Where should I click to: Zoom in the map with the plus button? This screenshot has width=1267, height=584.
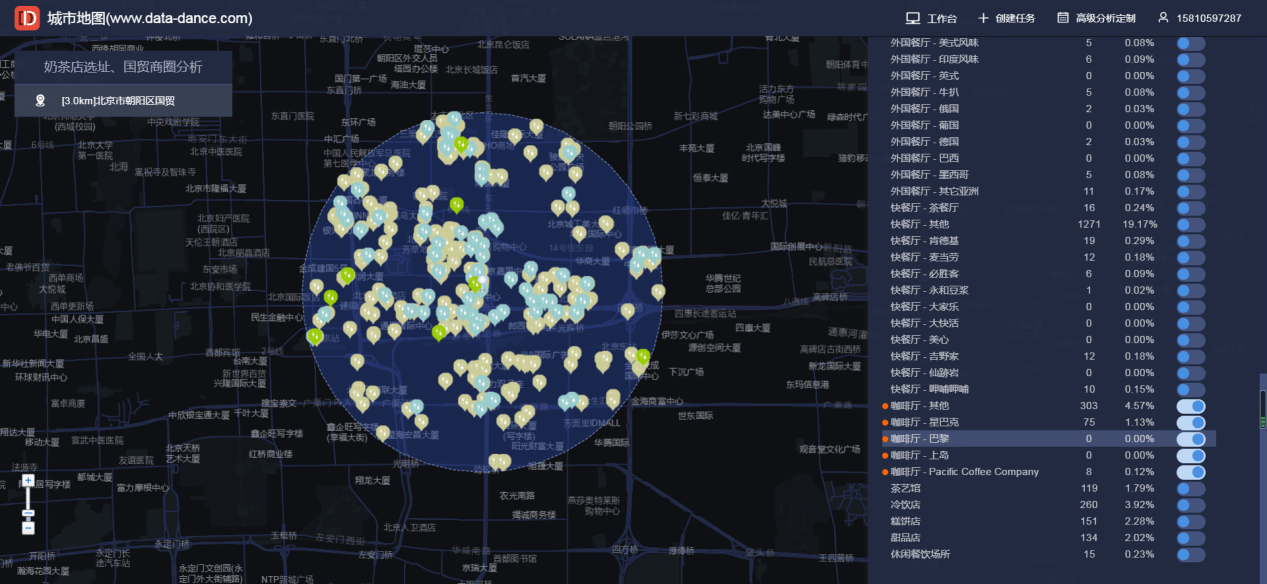(28, 481)
